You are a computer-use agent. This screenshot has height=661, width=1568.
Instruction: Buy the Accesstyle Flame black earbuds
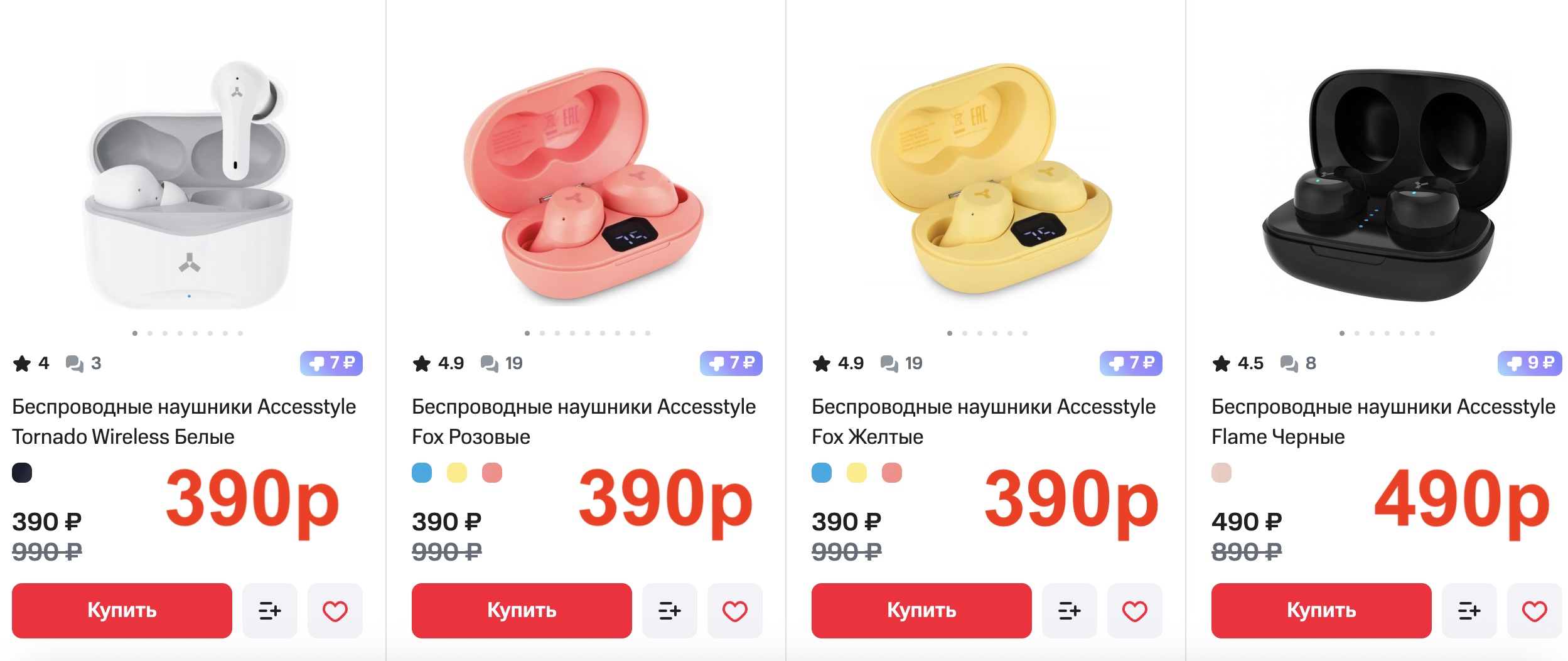click(x=1321, y=610)
